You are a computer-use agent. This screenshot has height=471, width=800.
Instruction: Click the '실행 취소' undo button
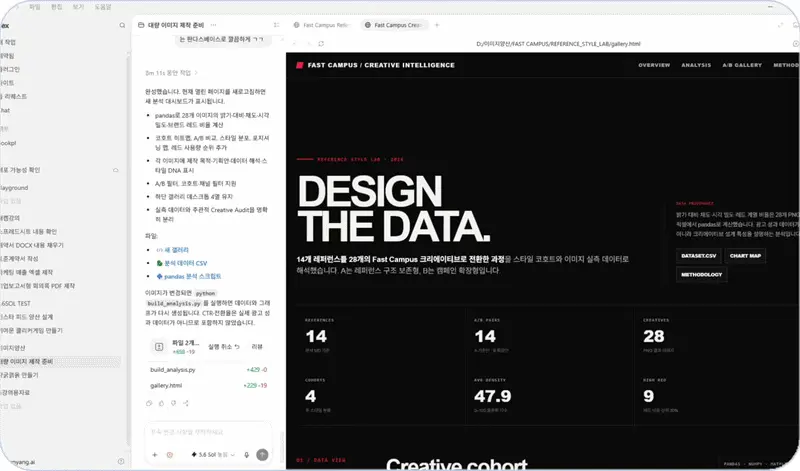(223, 347)
